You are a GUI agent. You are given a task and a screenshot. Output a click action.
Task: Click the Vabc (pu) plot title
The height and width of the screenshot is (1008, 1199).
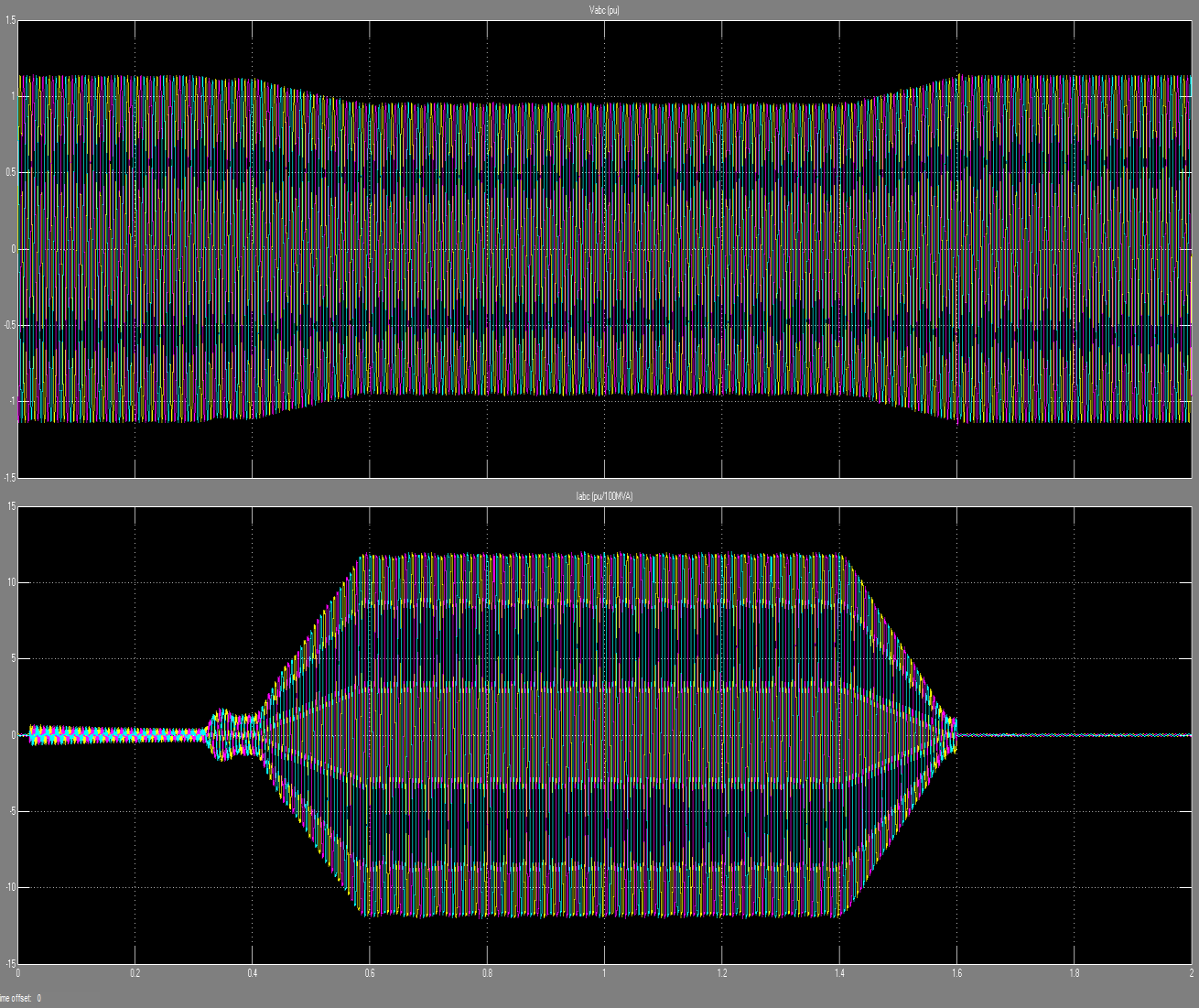[x=604, y=10]
